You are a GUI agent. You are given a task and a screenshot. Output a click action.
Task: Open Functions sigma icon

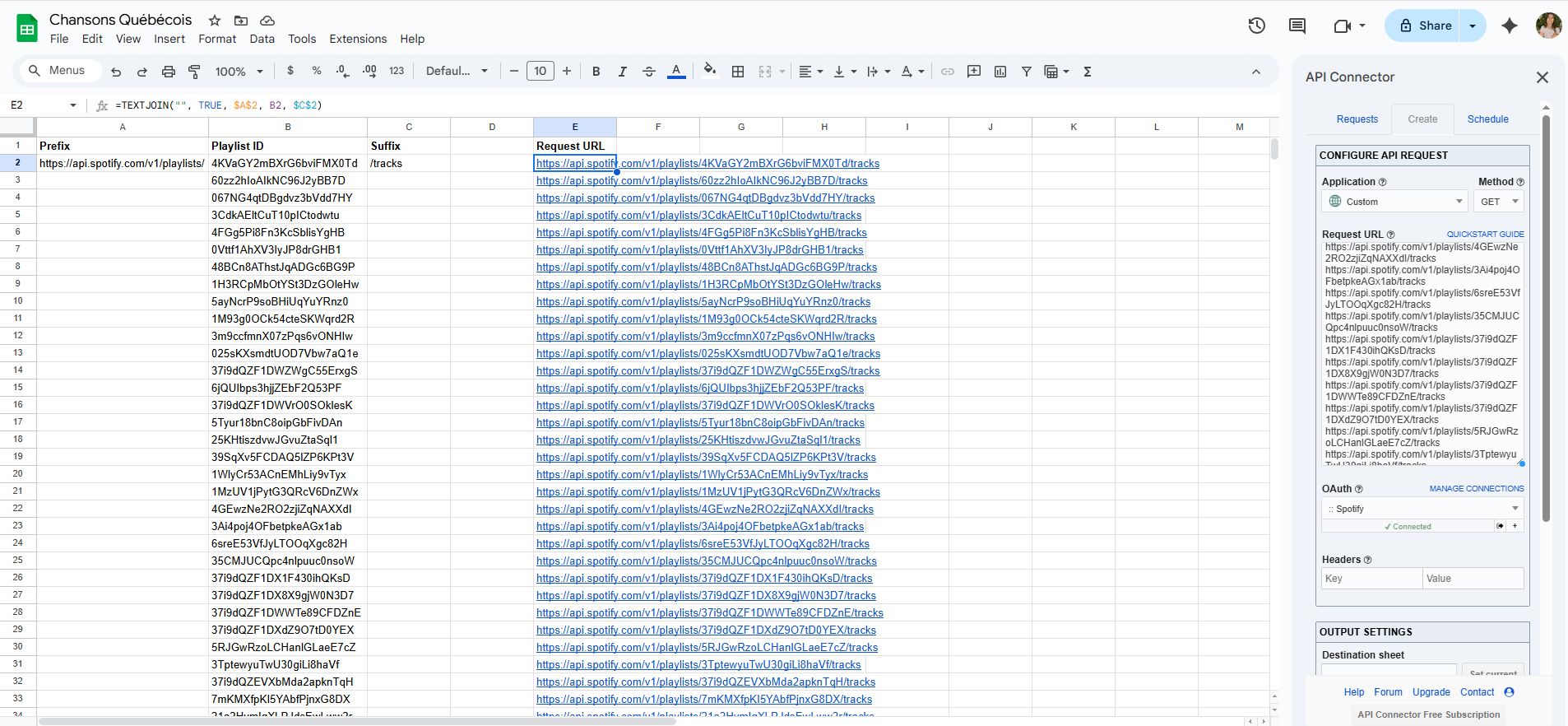1088,72
